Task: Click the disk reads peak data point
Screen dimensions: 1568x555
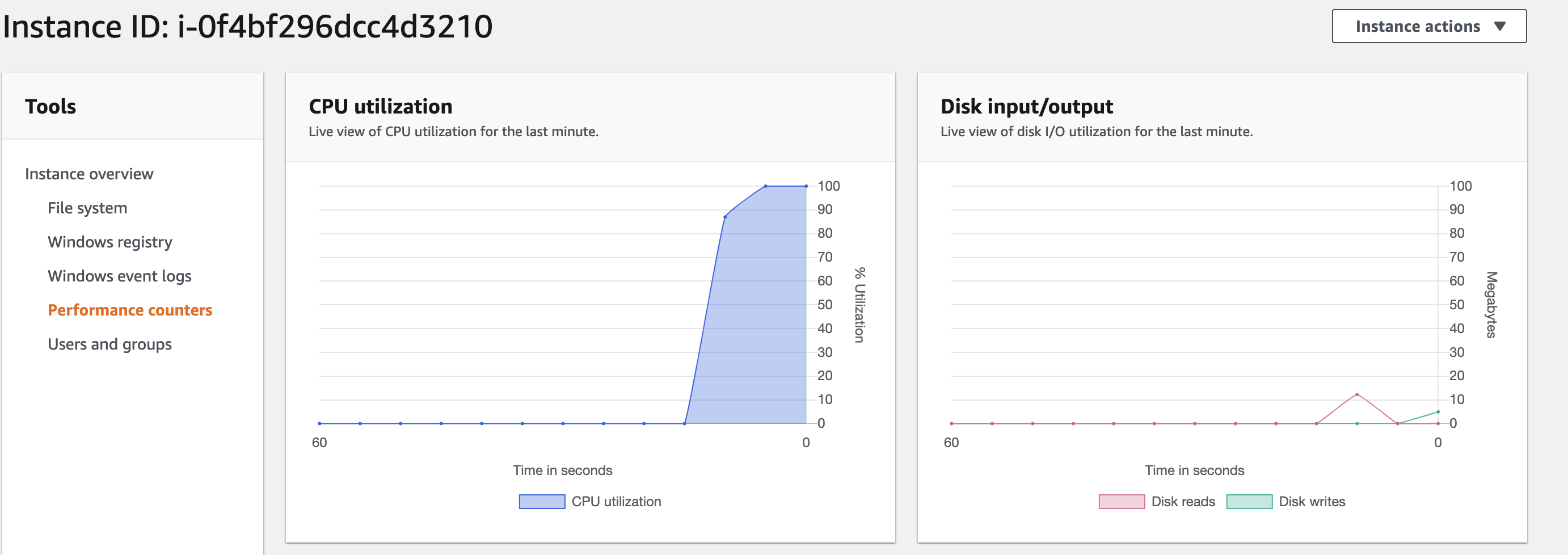Action: point(1357,395)
